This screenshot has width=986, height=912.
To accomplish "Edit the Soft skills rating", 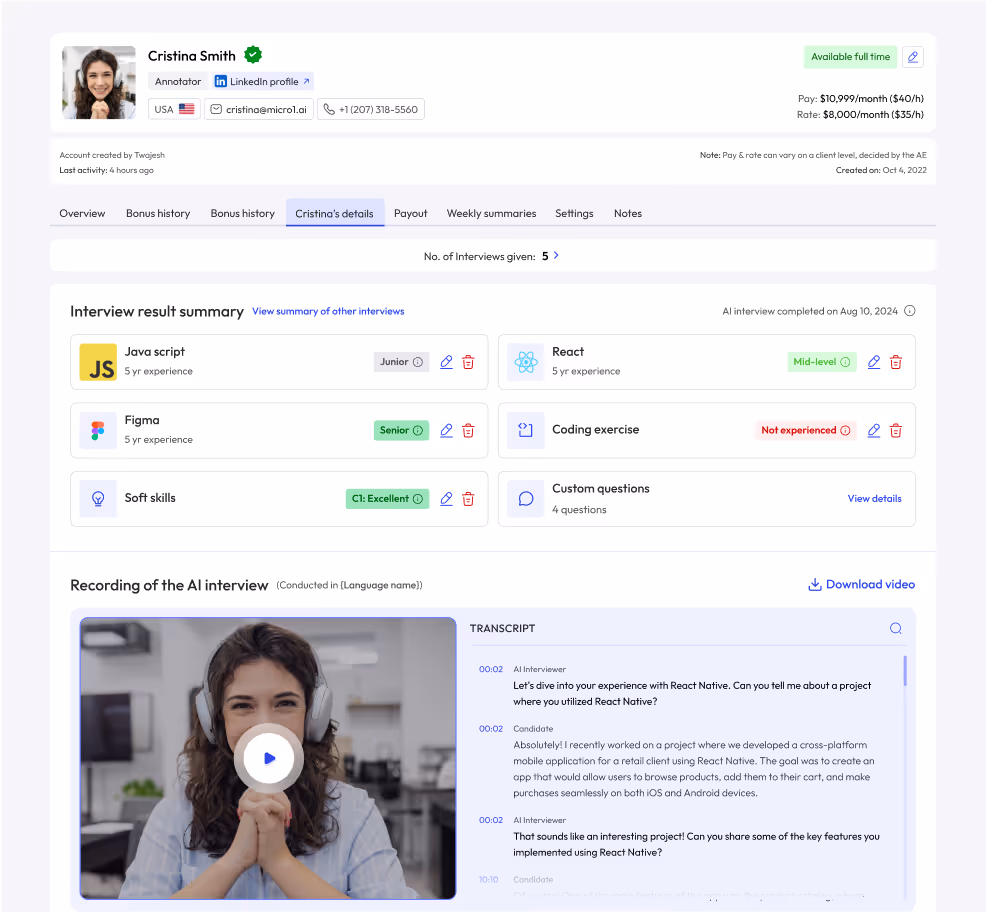I will [x=446, y=499].
